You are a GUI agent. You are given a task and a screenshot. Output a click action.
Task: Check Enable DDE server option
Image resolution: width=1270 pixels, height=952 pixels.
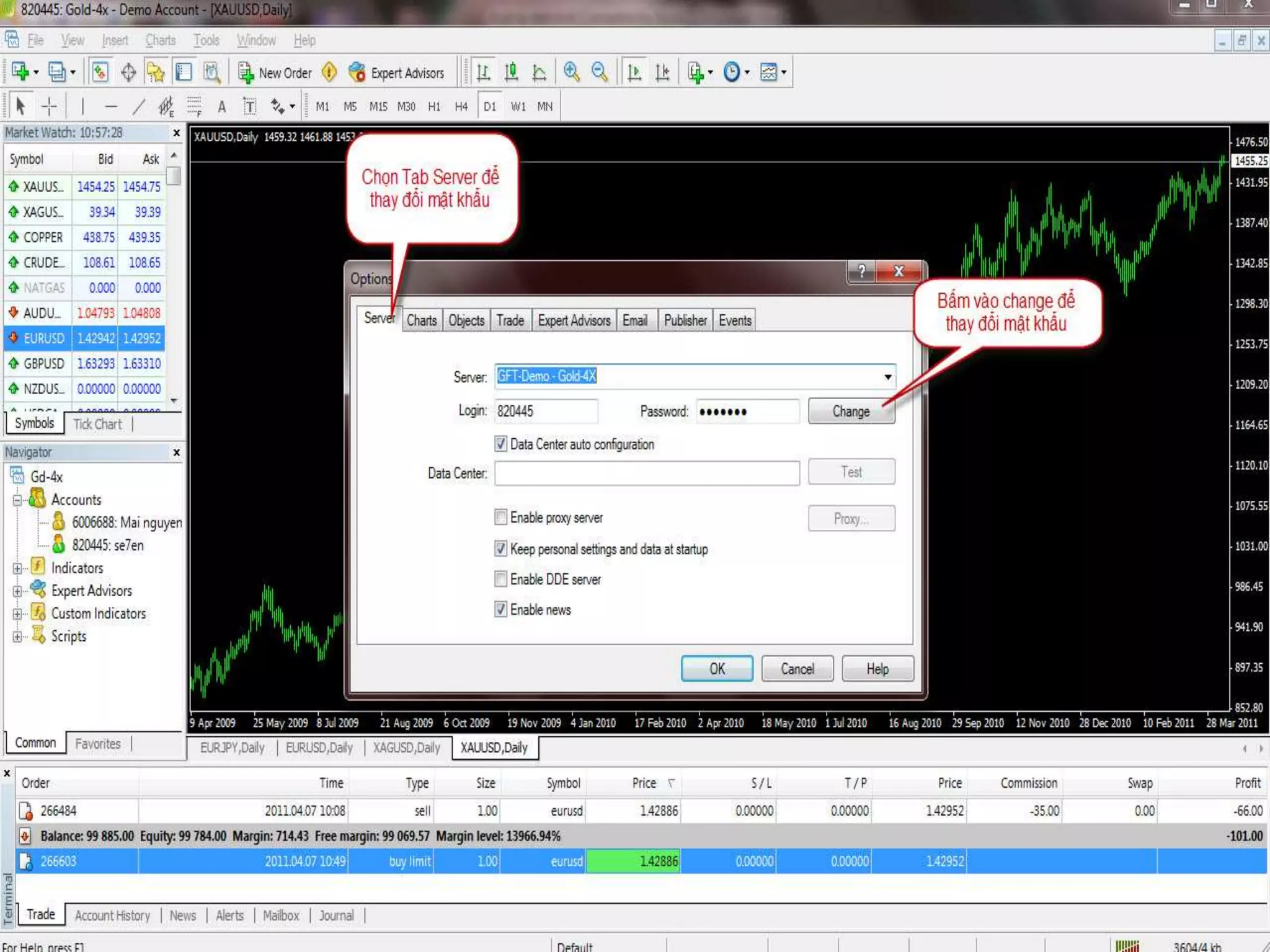[501, 579]
